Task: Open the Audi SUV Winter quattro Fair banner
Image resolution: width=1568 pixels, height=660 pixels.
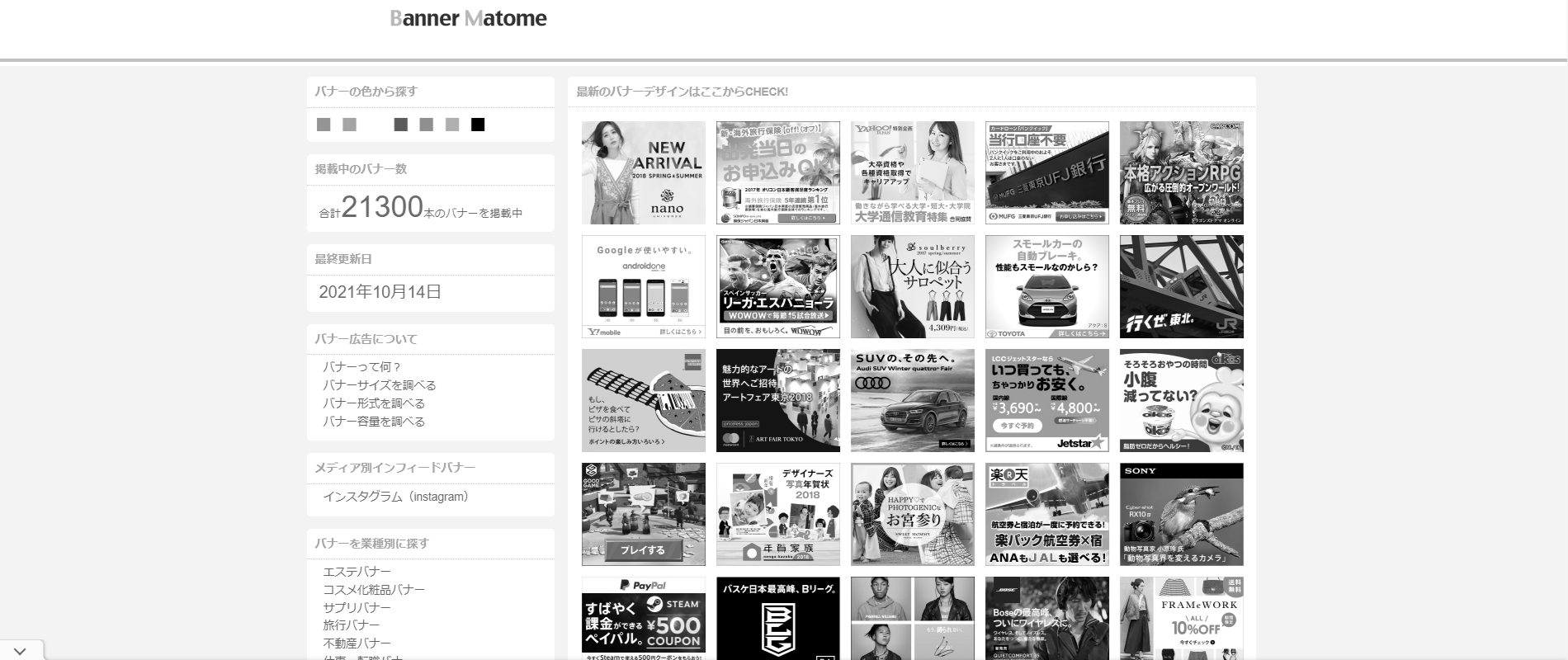Action: (912, 400)
